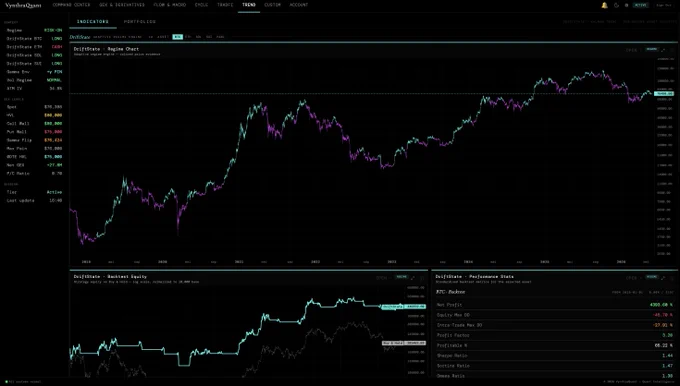Switch to the Indicators tab
This screenshot has height=386, width=680.
[93, 21]
